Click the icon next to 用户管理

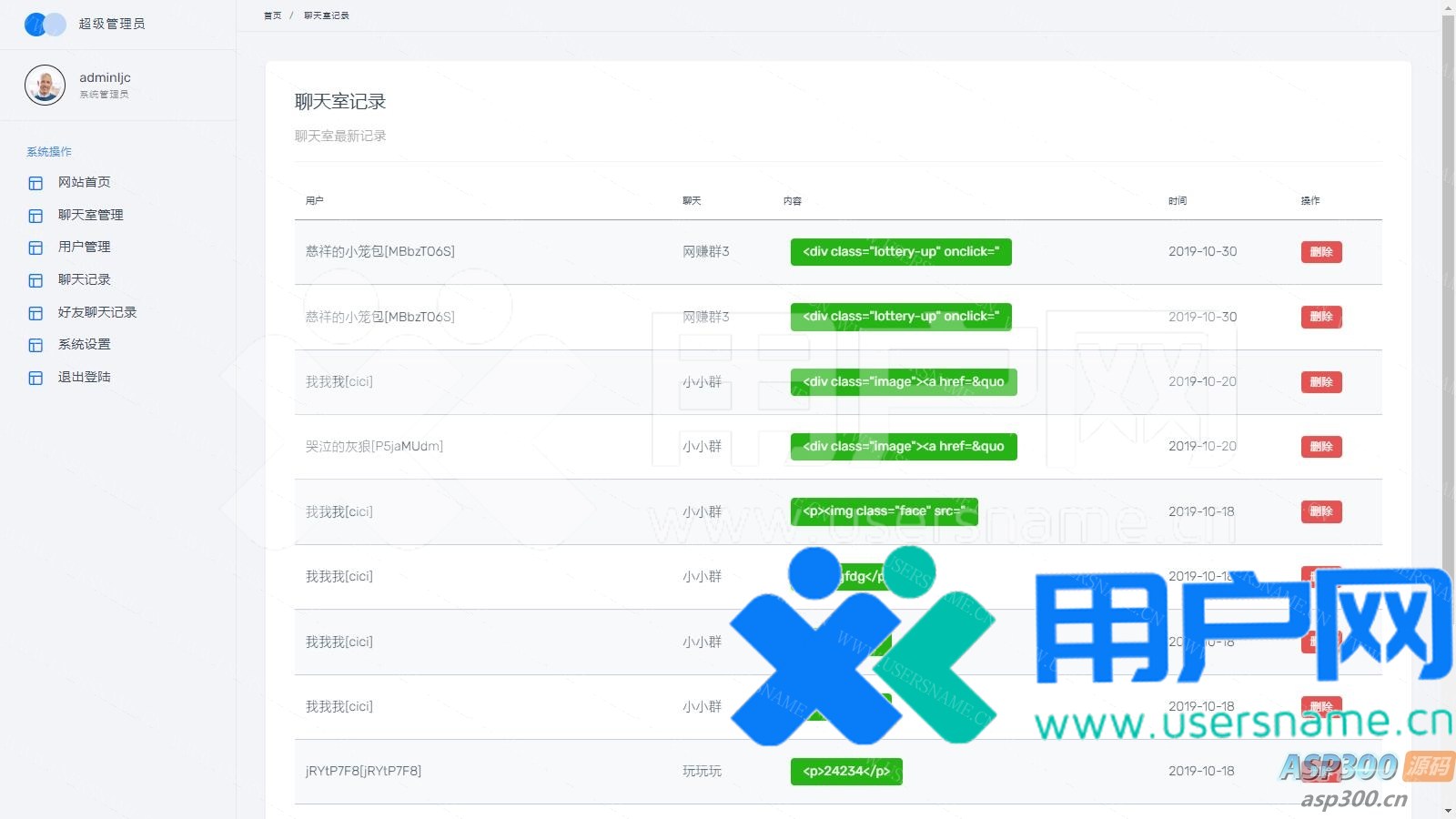tap(35, 248)
